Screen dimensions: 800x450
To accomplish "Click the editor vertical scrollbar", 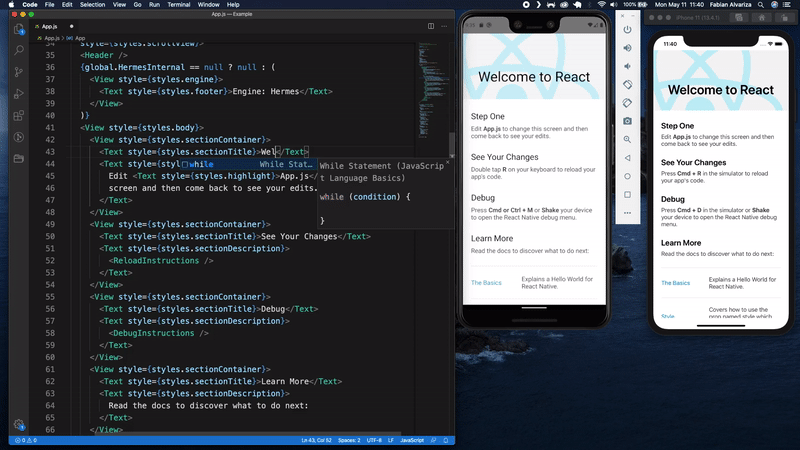I will pyautogui.click(x=452, y=143).
